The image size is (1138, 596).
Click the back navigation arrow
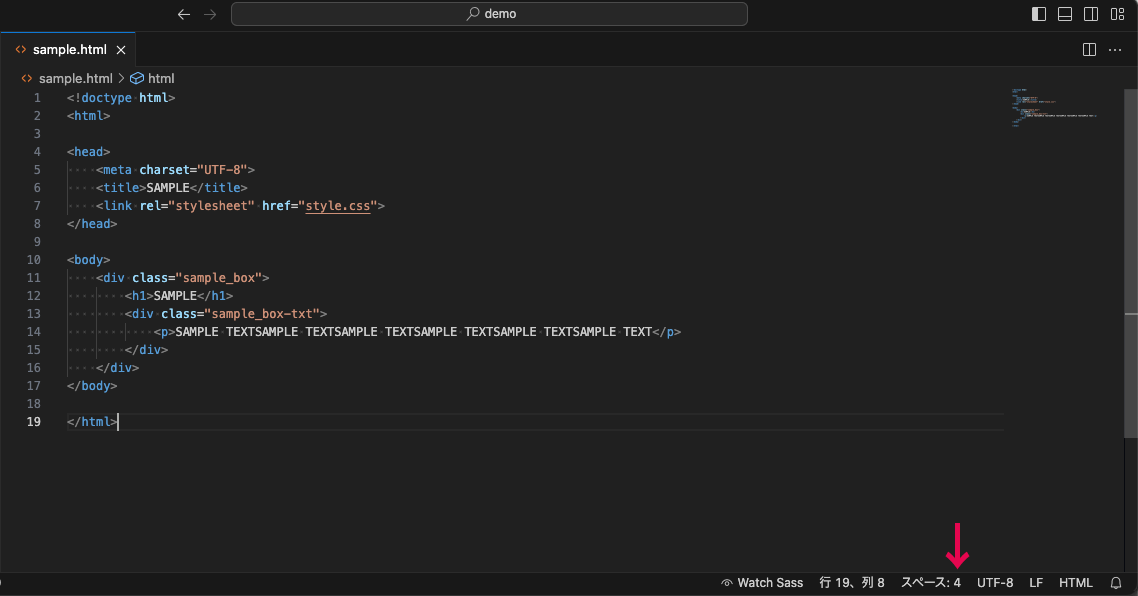[x=183, y=14]
